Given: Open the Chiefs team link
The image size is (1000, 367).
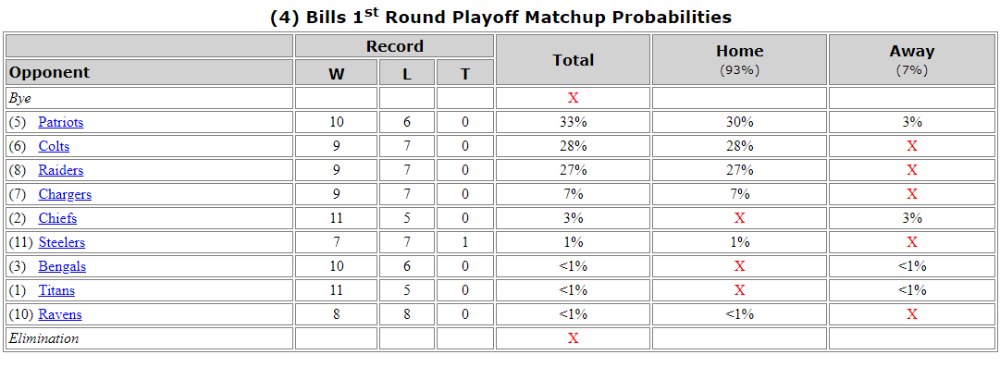Looking at the screenshot, I should [x=57, y=218].
